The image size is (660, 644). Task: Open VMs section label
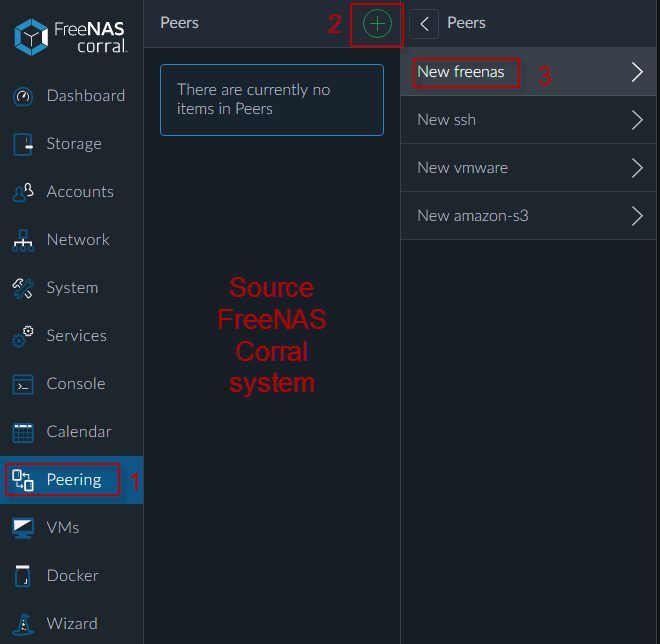(63, 528)
